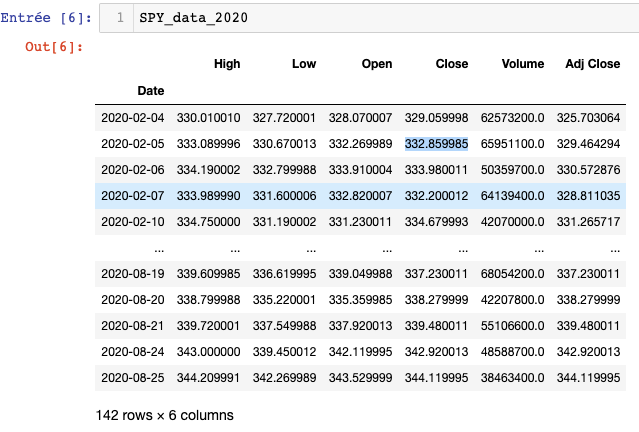
Task: Select the Volume column header
Action: click(x=522, y=64)
